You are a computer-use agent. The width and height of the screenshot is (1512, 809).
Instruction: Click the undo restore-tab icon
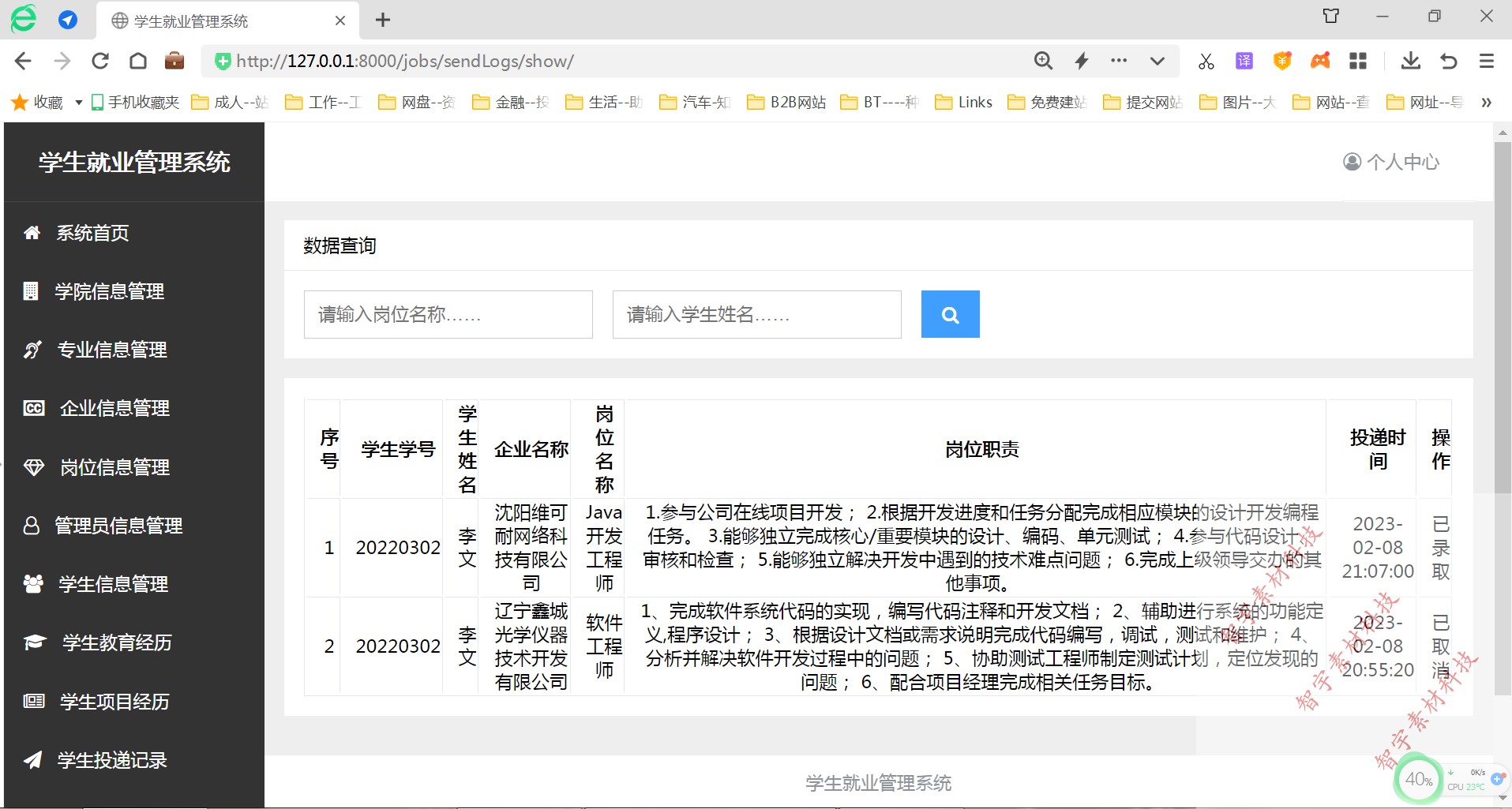tap(1449, 61)
